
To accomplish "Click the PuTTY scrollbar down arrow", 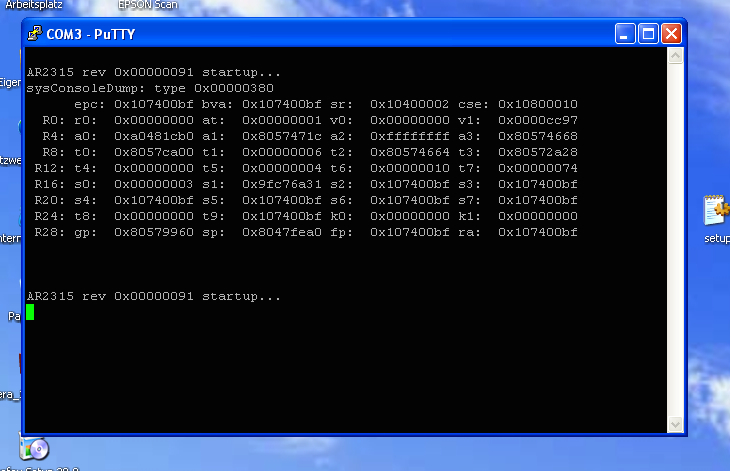I will pos(676,424).
